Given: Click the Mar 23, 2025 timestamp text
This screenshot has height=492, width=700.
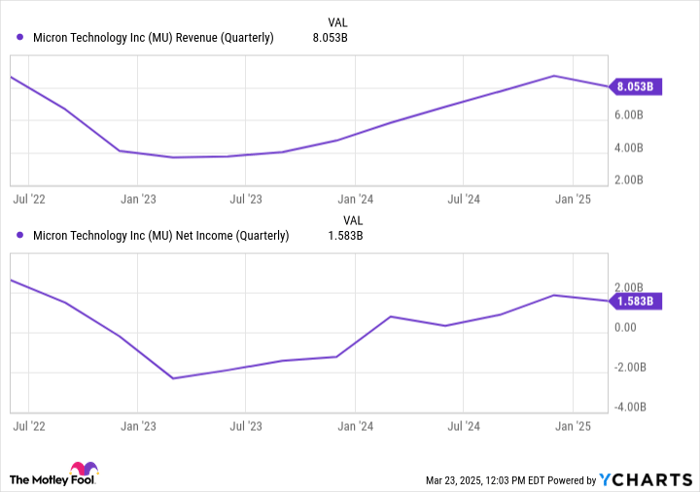Looking at the screenshot, I should click(x=485, y=480).
